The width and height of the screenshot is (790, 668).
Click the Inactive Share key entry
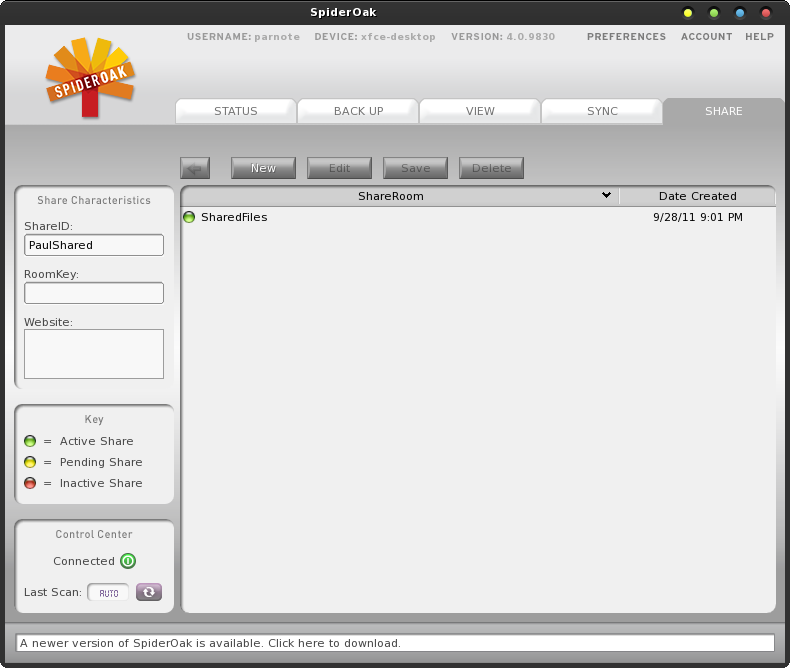tap(83, 483)
